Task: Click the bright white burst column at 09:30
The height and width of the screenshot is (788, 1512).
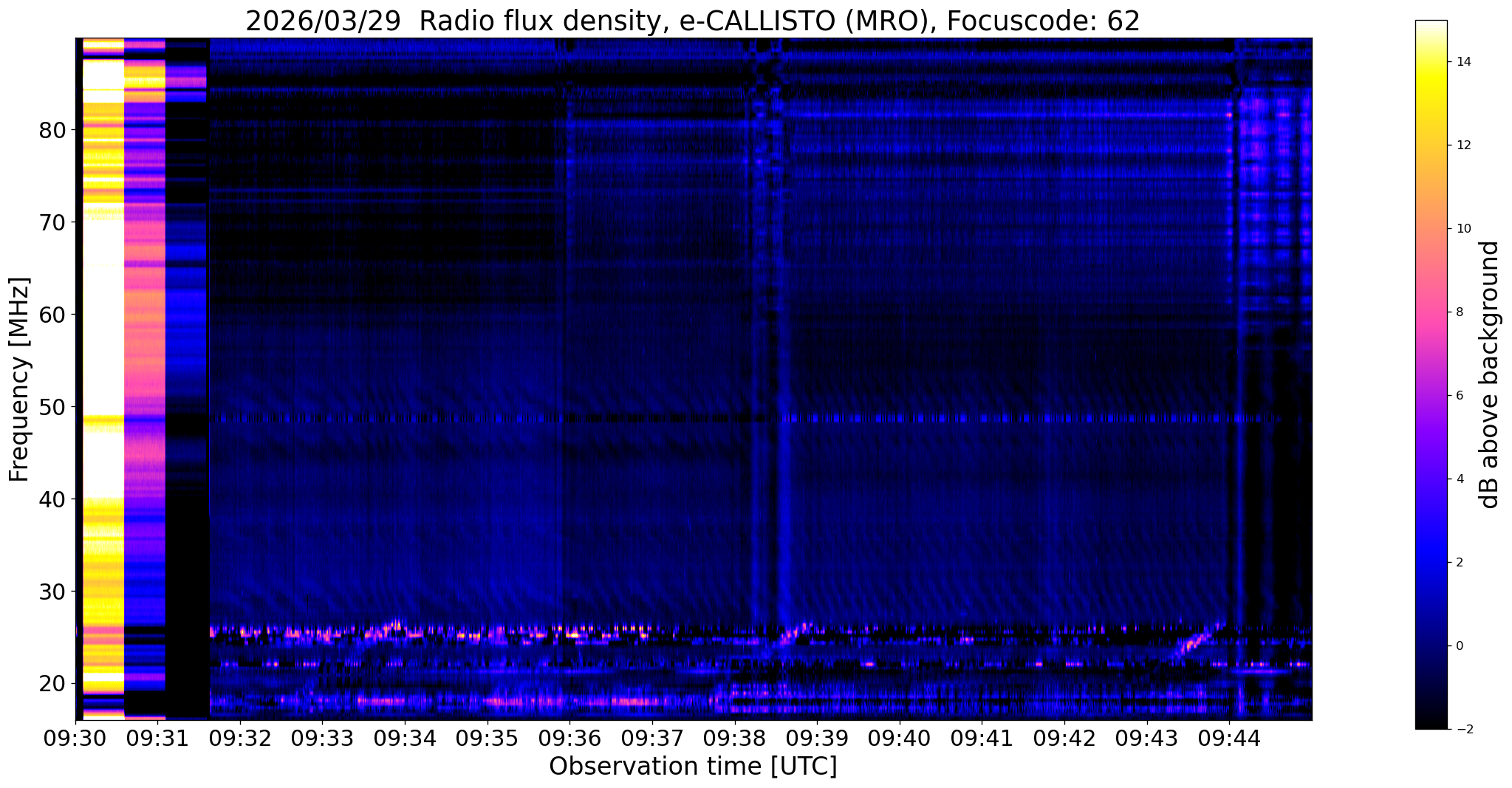Action: pos(103,378)
